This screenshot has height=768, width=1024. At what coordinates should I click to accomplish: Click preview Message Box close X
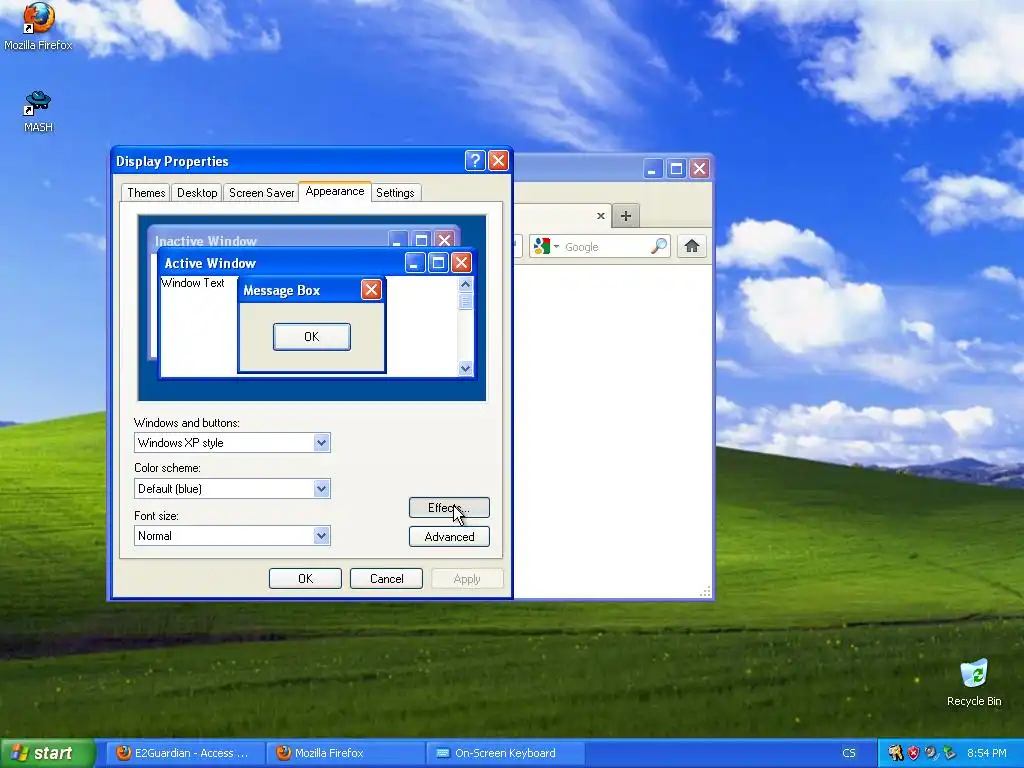[371, 289]
